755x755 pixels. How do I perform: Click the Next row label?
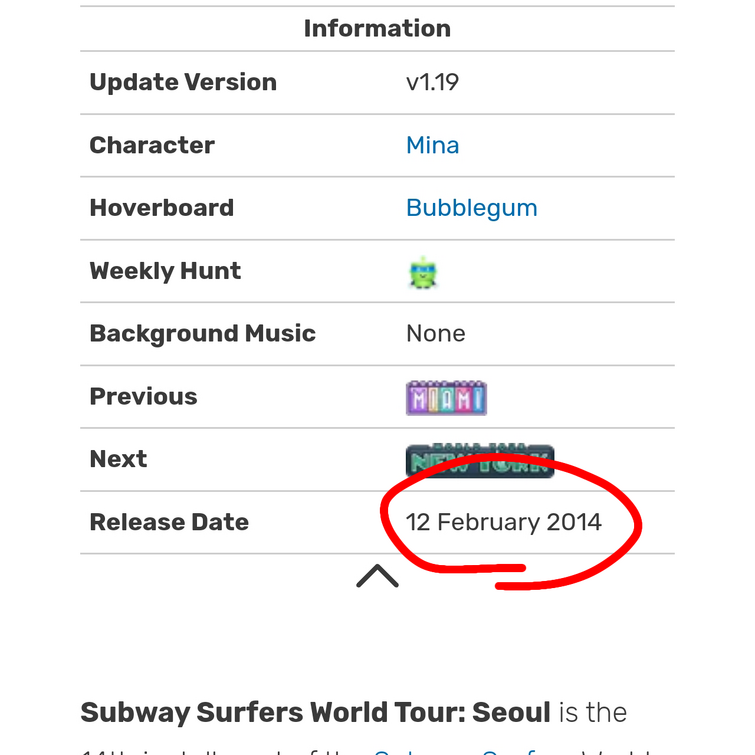(x=118, y=459)
